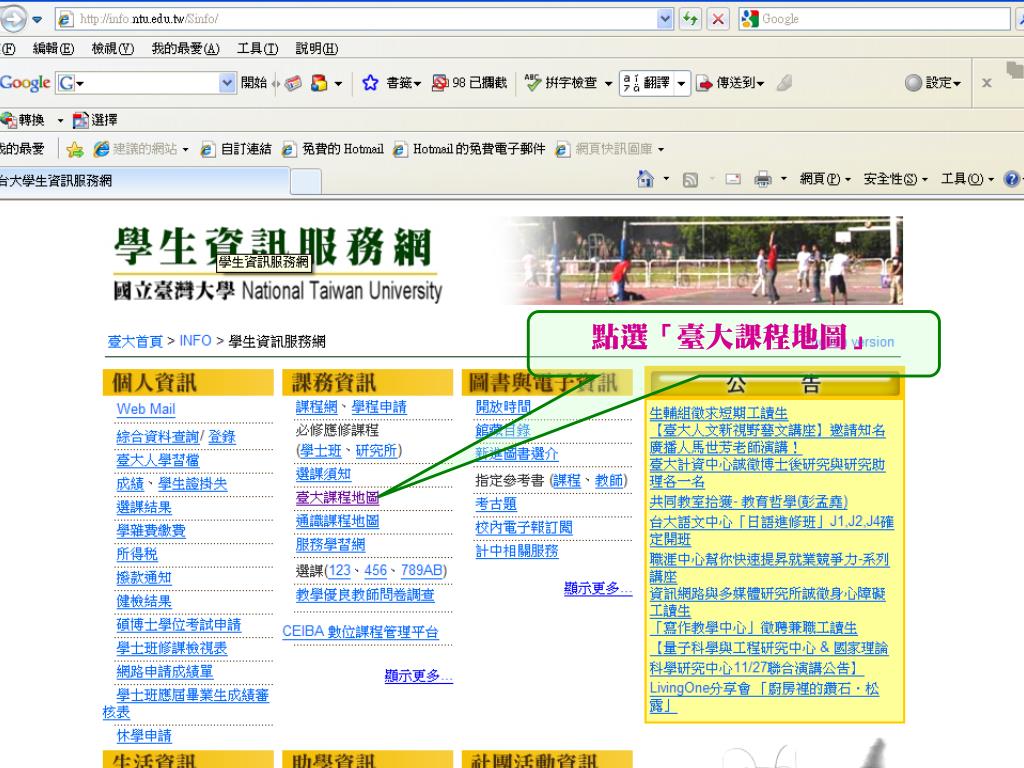
Task: Click the red stop loading icon
Action: 718,18
